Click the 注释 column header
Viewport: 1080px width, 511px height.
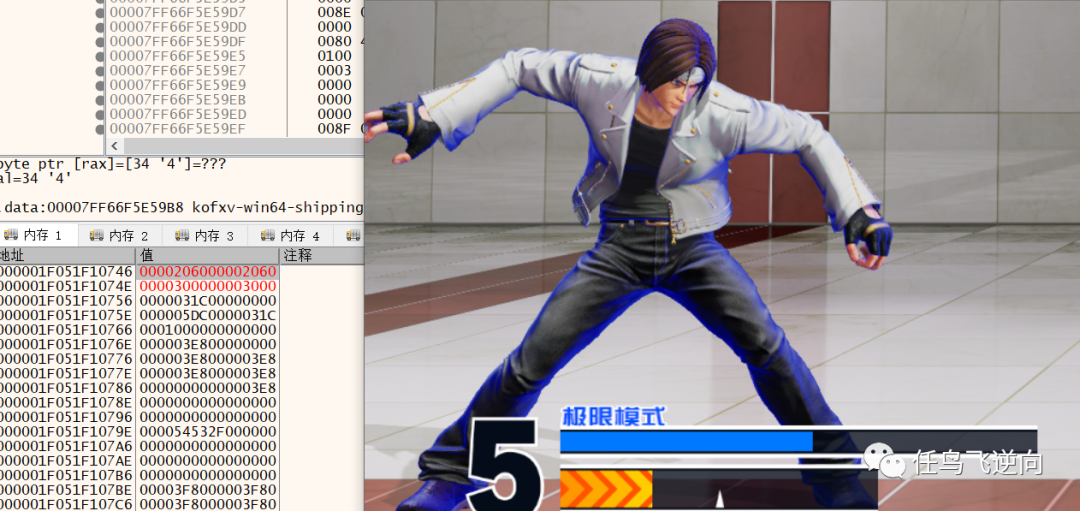point(322,256)
